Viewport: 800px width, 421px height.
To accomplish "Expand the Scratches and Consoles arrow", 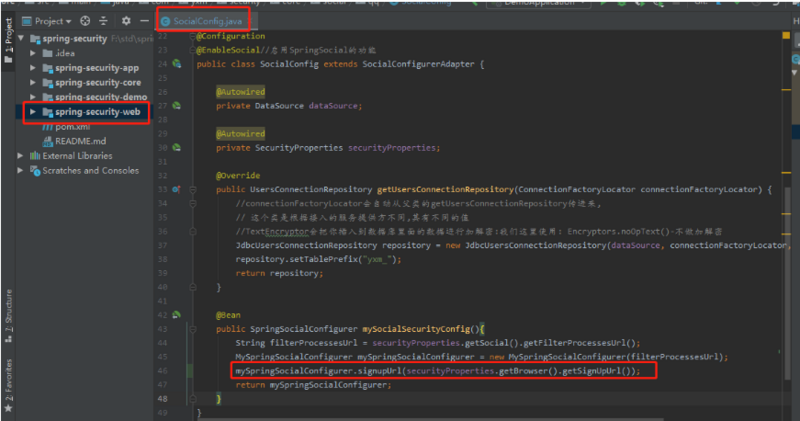I will click(20, 170).
